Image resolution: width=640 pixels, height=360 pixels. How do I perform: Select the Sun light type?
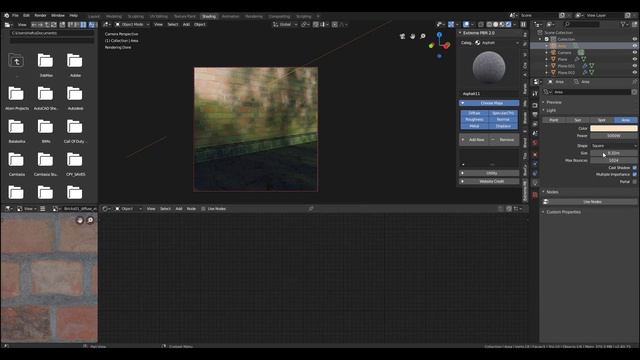tap(578, 120)
